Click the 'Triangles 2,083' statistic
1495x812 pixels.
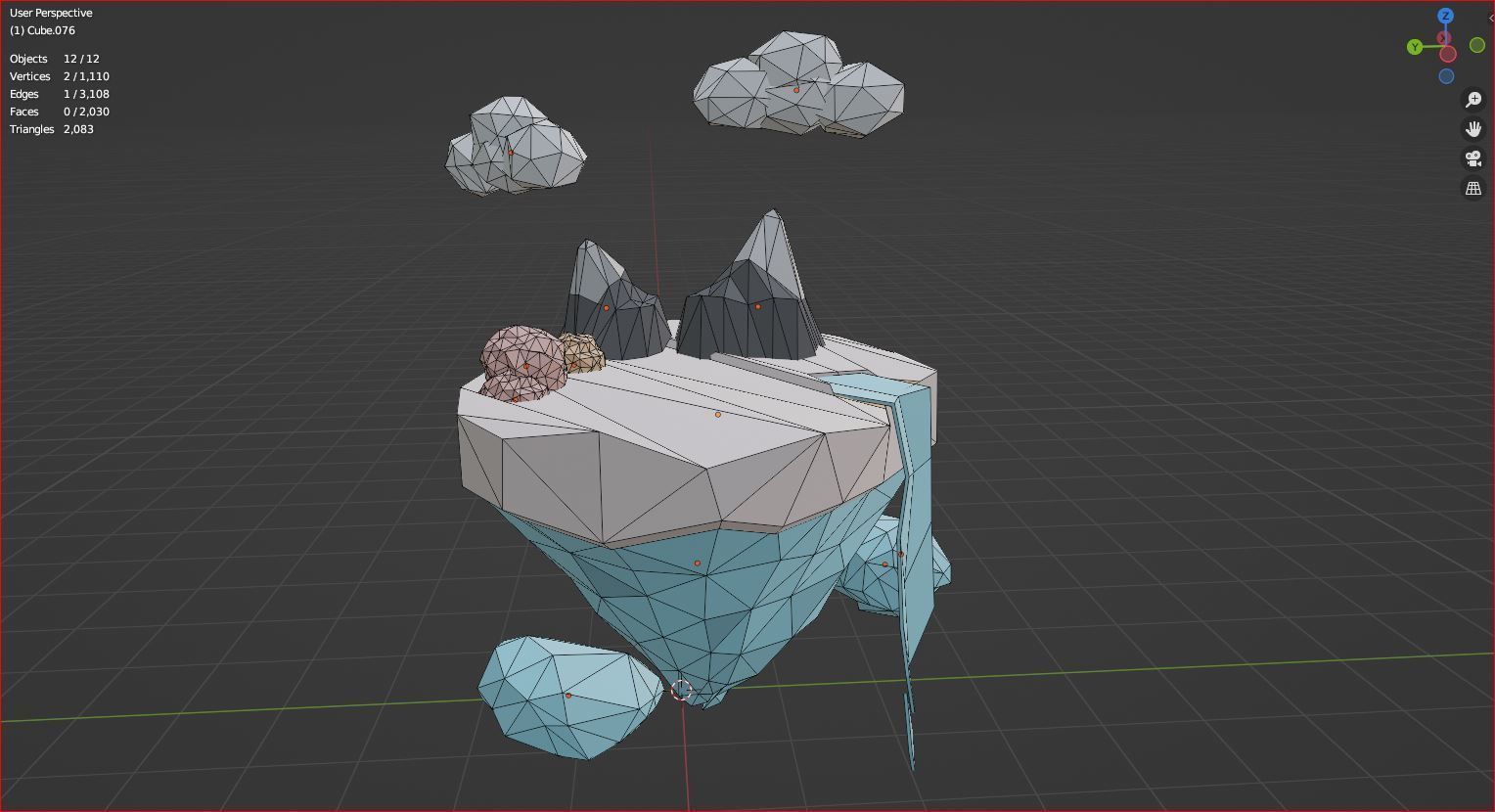coord(52,129)
